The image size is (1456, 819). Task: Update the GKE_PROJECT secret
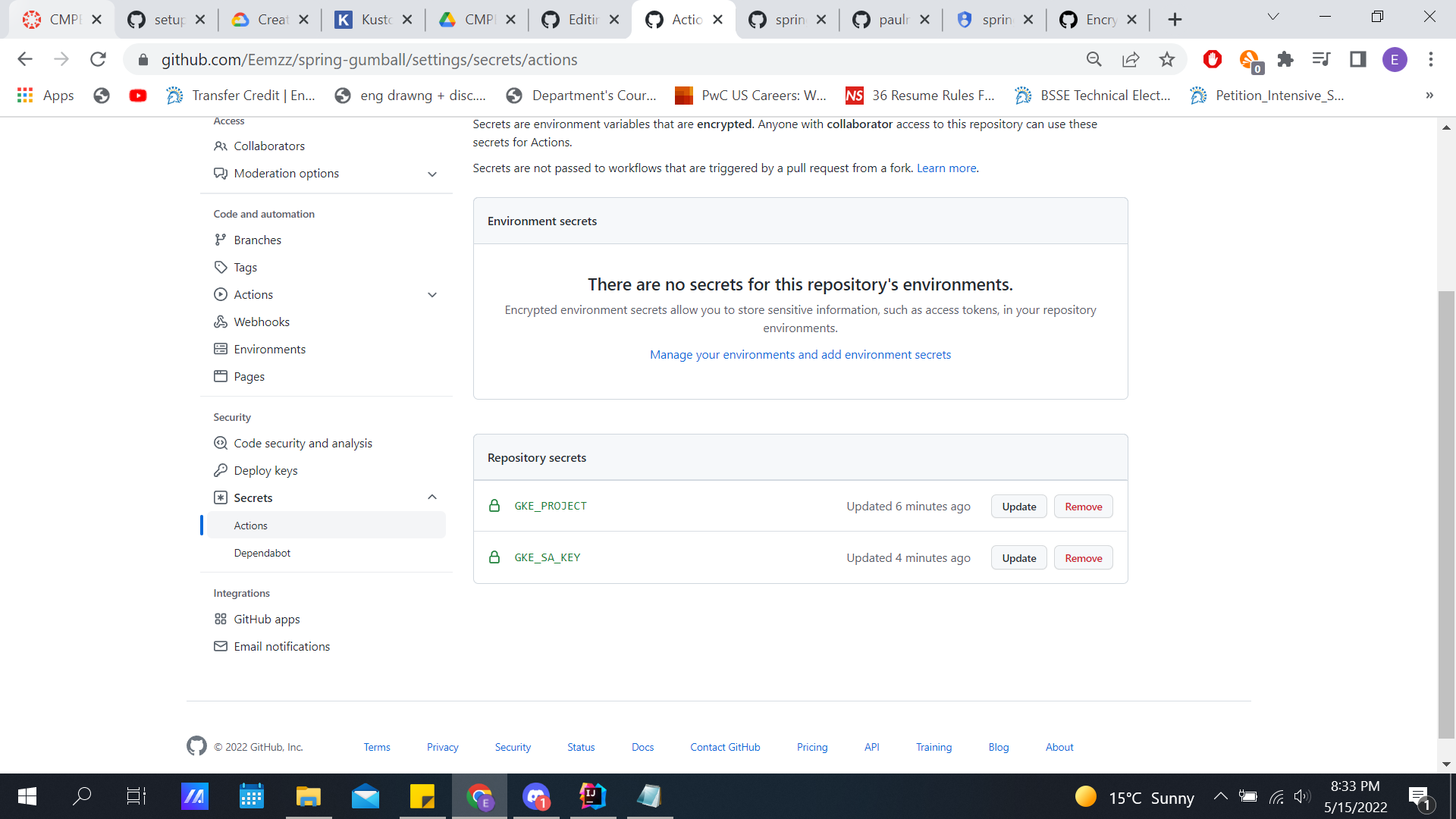[x=1018, y=507]
